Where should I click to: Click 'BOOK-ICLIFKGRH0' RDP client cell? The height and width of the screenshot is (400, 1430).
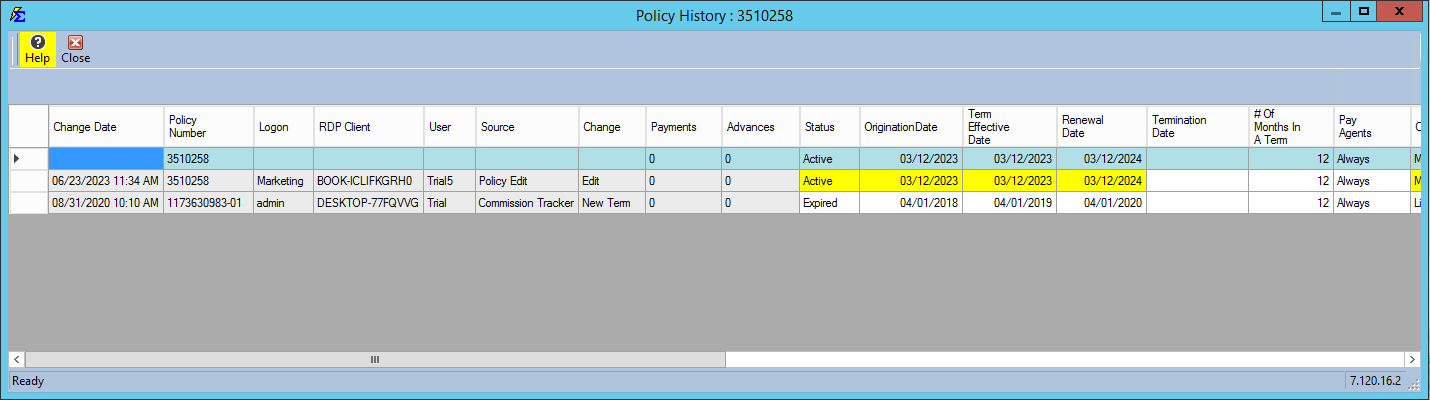tap(369, 181)
